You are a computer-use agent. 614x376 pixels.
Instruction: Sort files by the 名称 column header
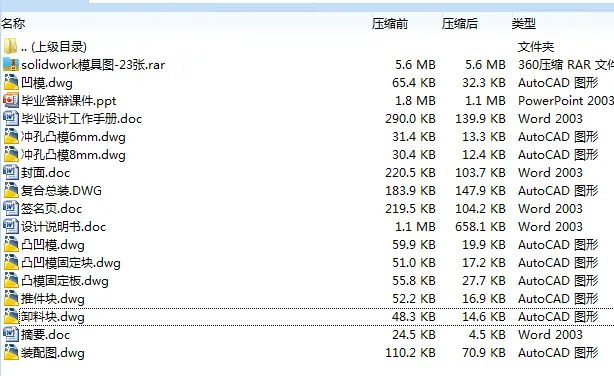click(13, 24)
